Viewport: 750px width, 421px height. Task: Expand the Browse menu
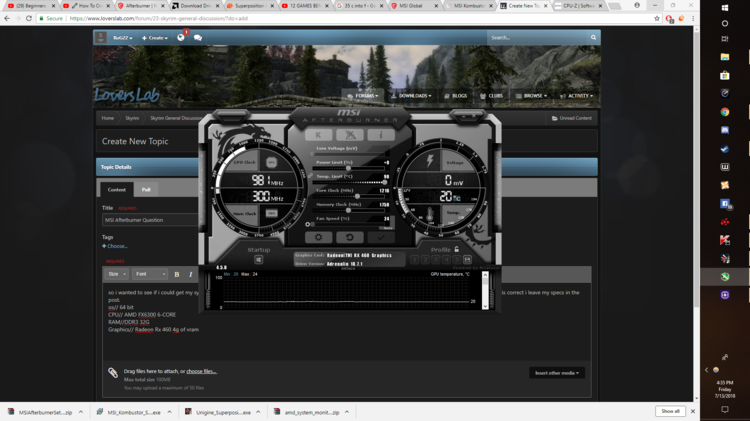pos(531,96)
